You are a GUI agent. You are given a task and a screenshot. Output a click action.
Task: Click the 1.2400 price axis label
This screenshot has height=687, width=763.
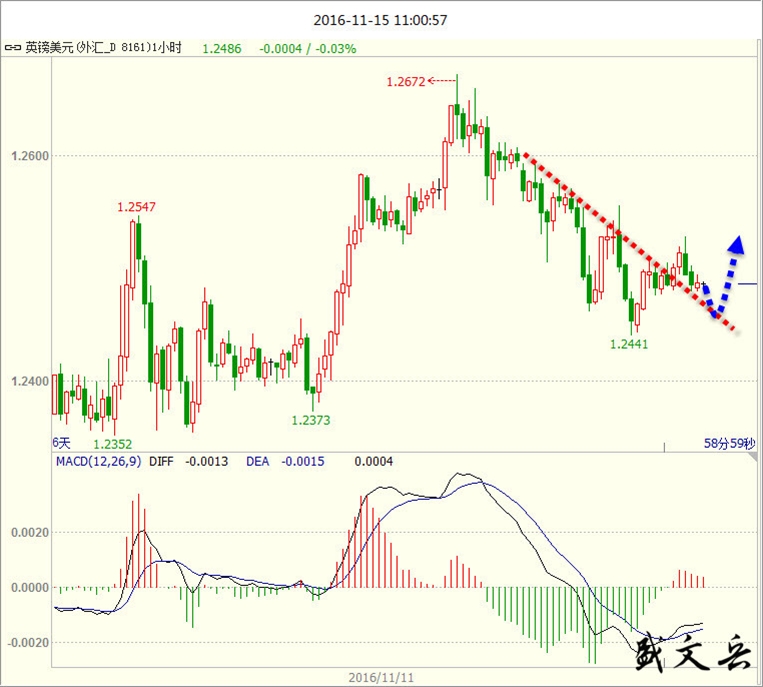point(30,381)
